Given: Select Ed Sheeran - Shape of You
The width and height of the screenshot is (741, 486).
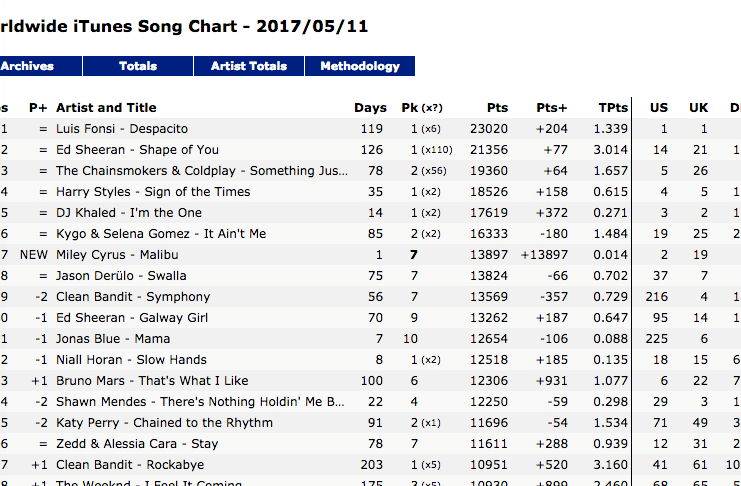Looking at the screenshot, I should [137, 150].
